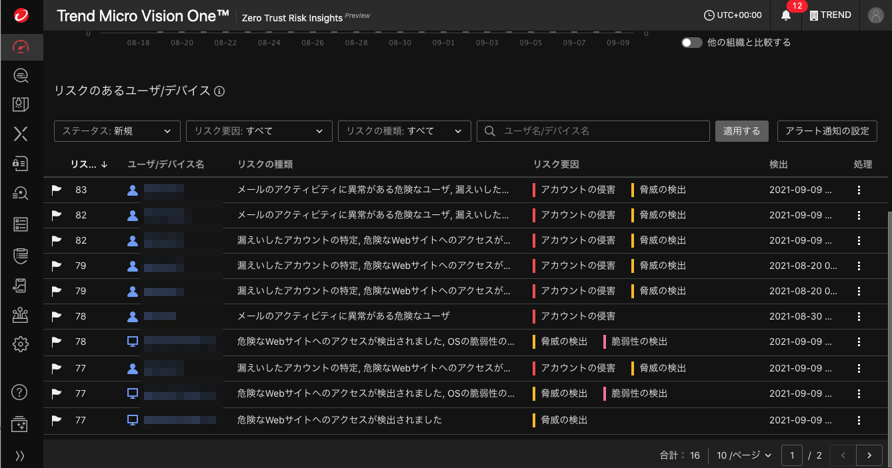The image size is (892, 468).
Task: Expand the リスク要因: すべて dropdown
Action: pyautogui.click(x=258, y=131)
